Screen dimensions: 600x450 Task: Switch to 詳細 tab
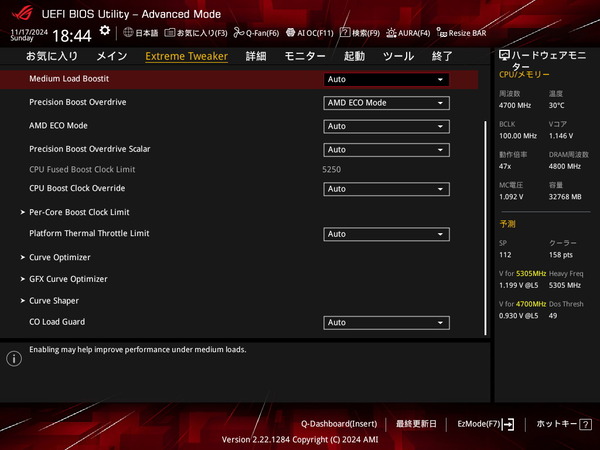coord(256,56)
